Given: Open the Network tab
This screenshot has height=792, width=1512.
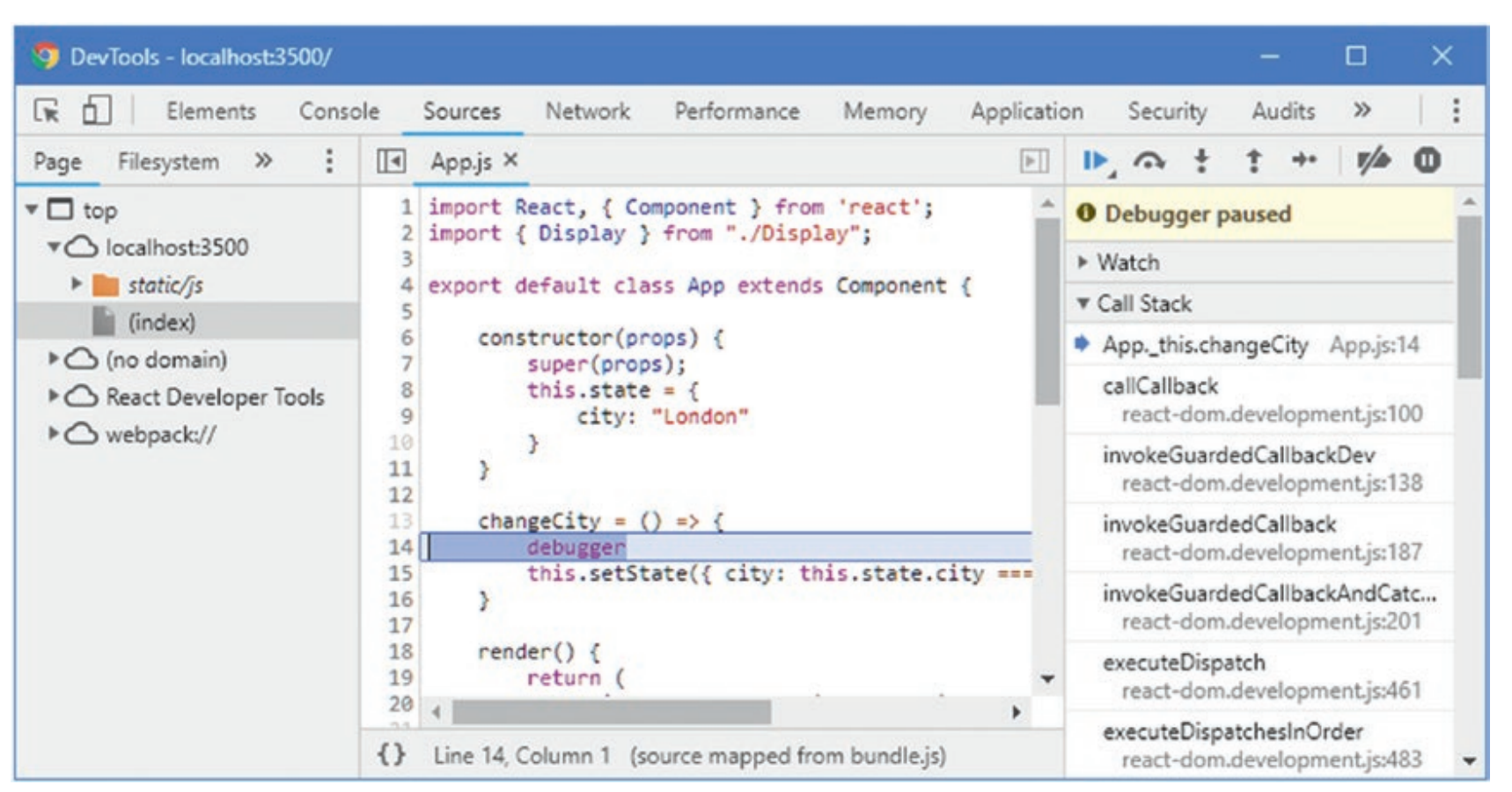Looking at the screenshot, I should click(x=588, y=112).
